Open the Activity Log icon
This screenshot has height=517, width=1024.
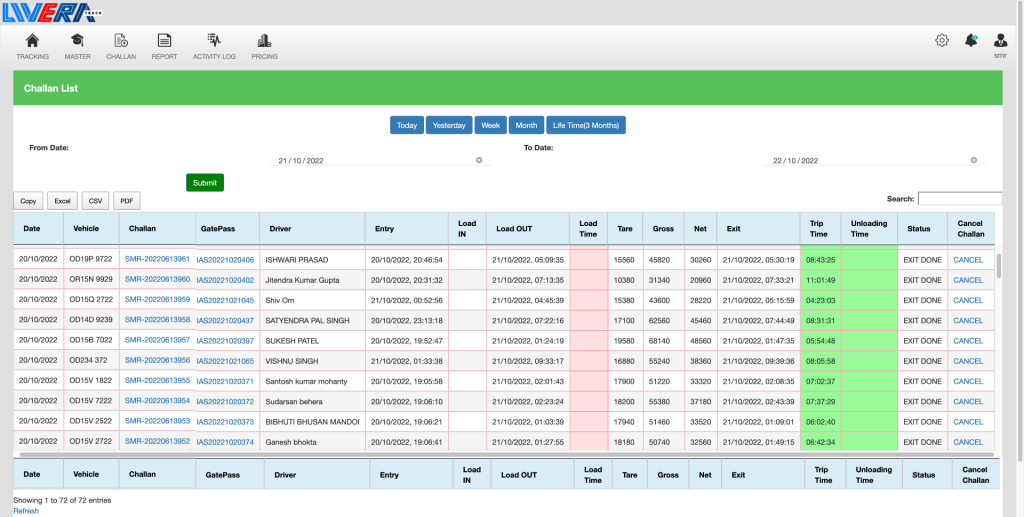click(214, 41)
